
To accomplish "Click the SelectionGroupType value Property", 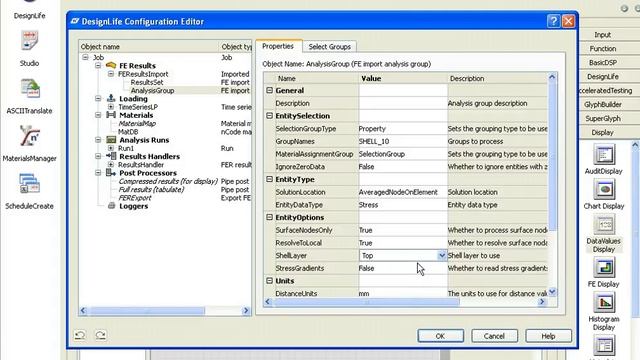I will (x=372, y=129).
